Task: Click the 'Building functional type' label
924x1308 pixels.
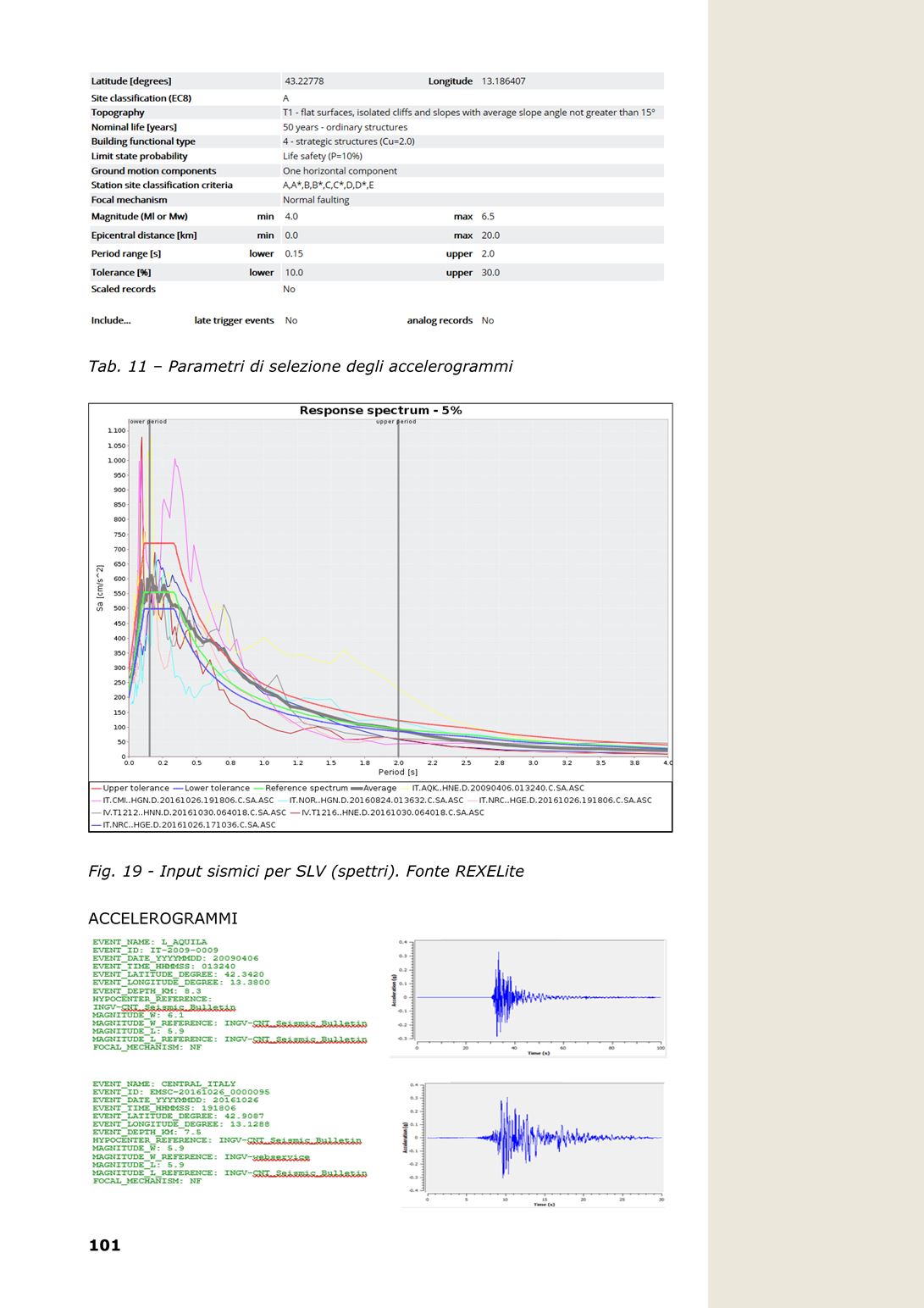Action: [143, 141]
